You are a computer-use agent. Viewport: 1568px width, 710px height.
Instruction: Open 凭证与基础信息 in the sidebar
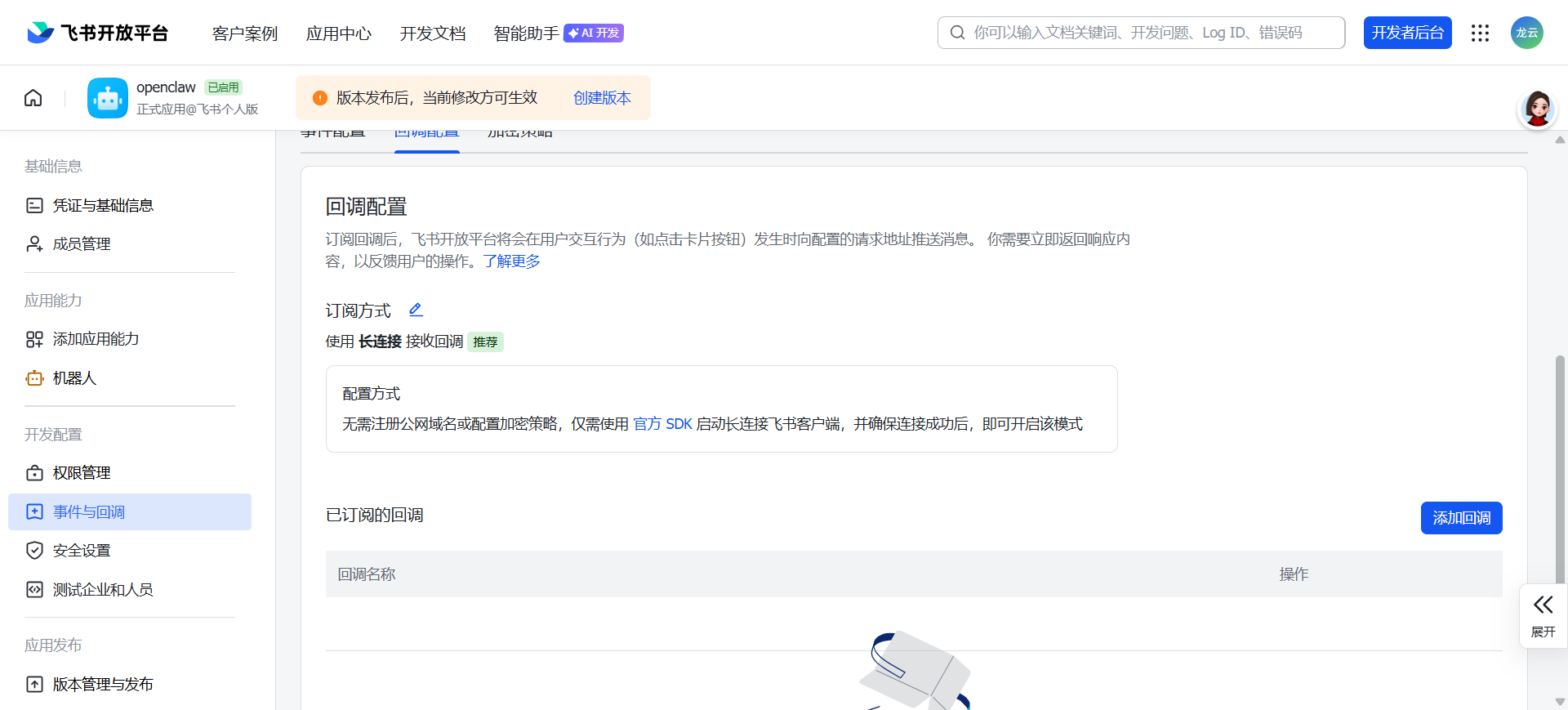103,205
